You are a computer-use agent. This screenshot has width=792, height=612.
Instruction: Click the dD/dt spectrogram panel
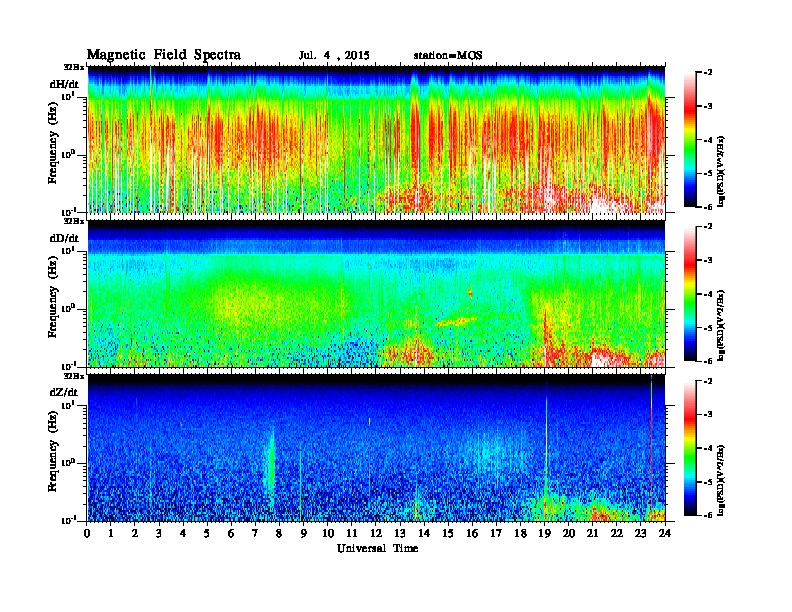(377, 294)
